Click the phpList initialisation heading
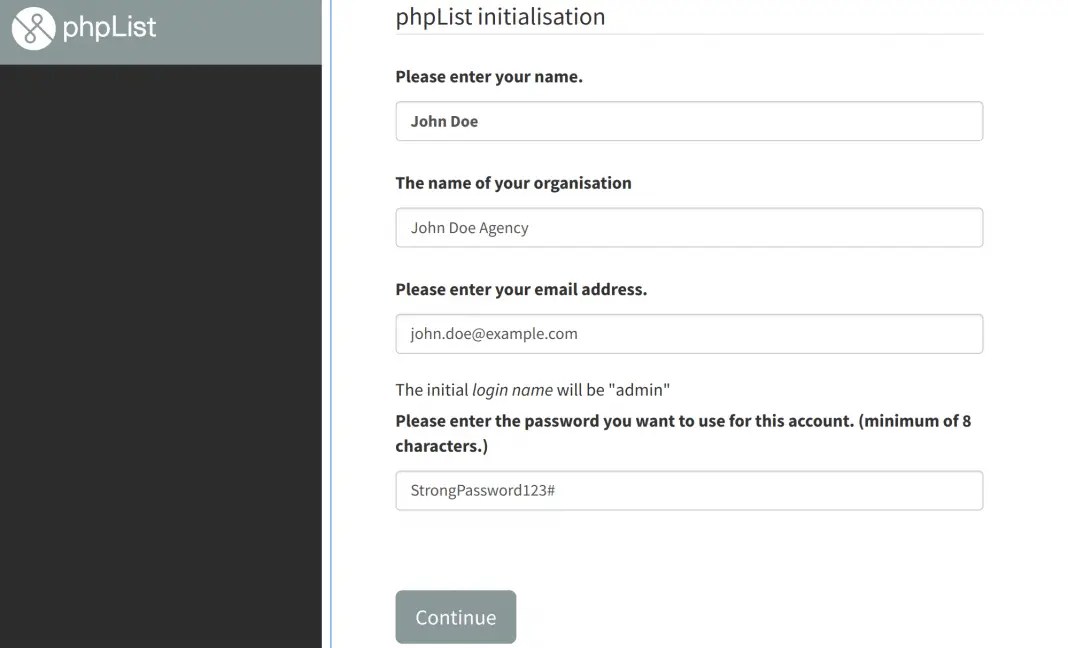 pyautogui.click(x=500, y=16)
